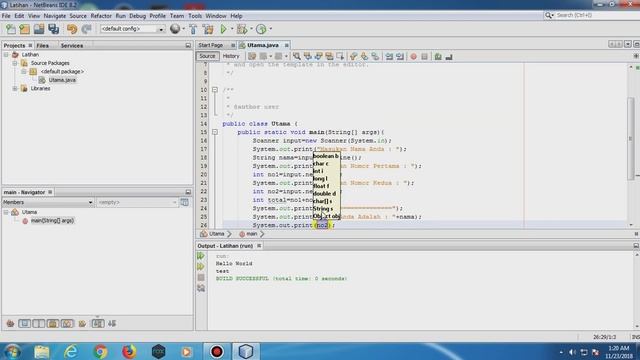640x360 pixels.
Task: Click the Search (Ctrl+I) input field
Action: (x=596, y=15)
